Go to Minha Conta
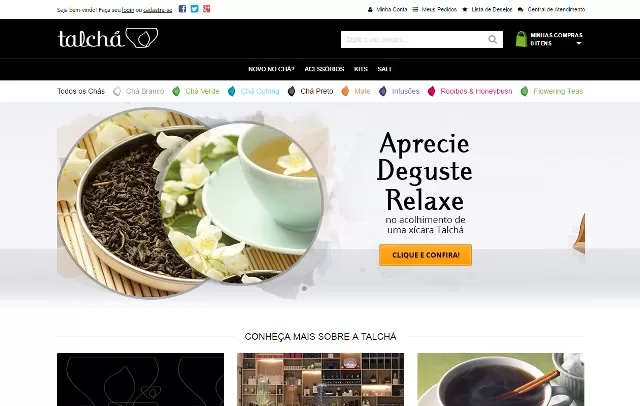 pos(391,9)
